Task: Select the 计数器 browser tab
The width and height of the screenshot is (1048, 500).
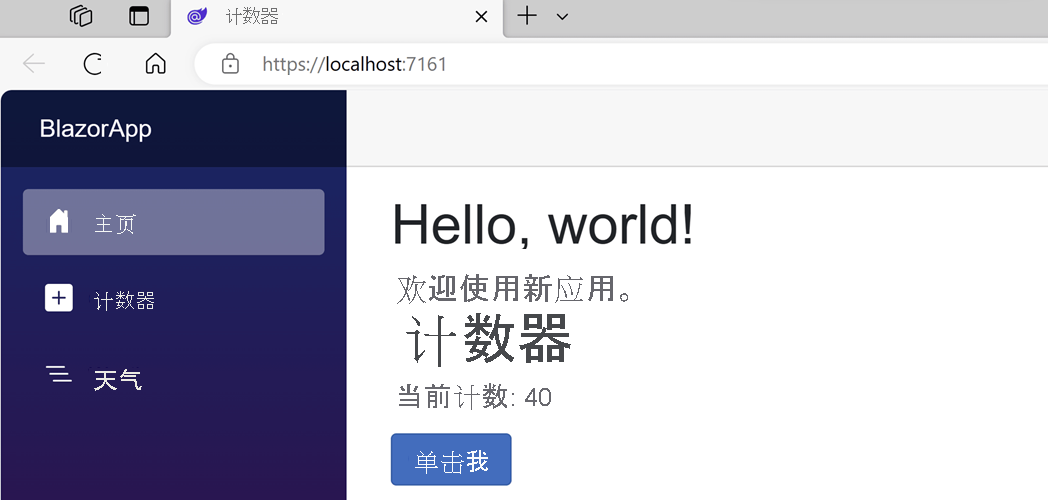Action: 337,17
